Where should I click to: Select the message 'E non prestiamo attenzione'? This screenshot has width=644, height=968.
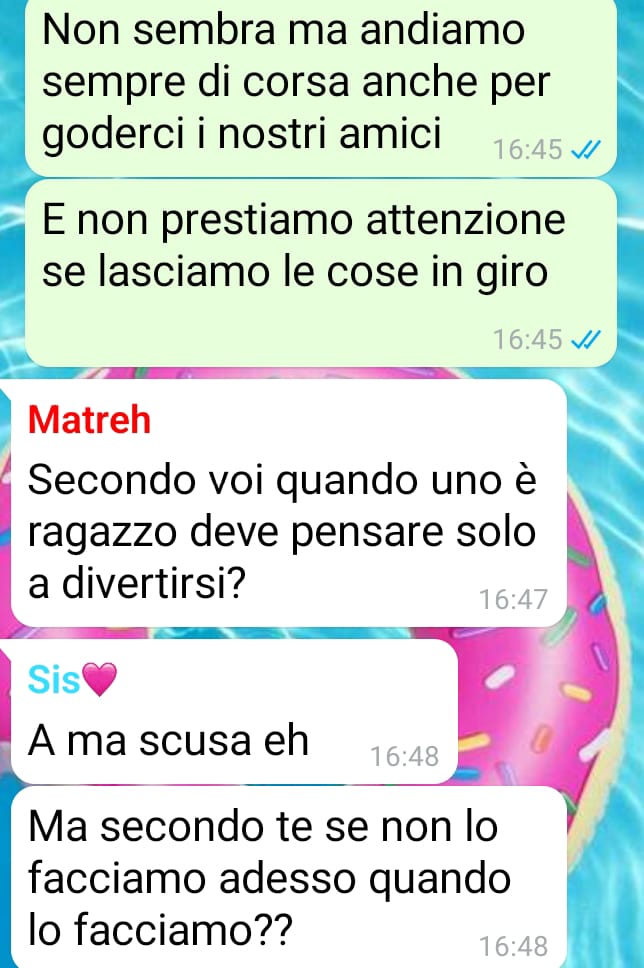point(320,273)
